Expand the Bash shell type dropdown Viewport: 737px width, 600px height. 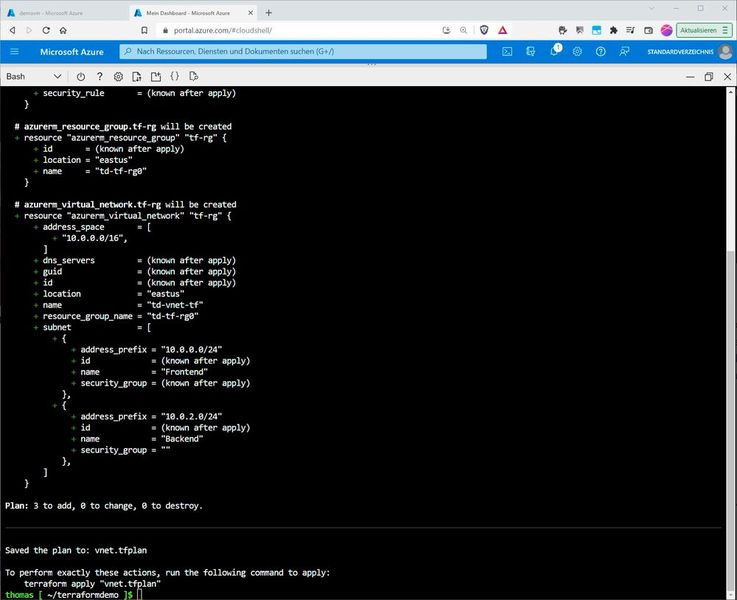click(34, 77)
